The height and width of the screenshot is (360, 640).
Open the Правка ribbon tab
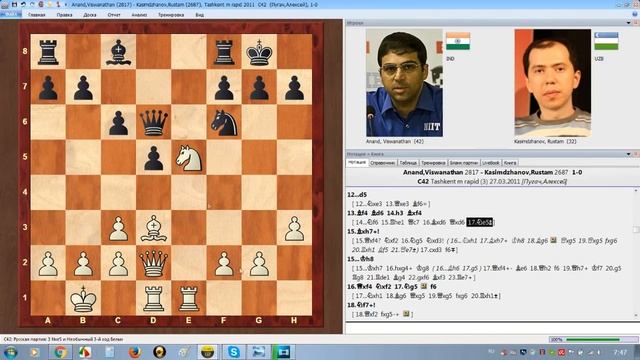pyautogui.click(x=64, y=15)
